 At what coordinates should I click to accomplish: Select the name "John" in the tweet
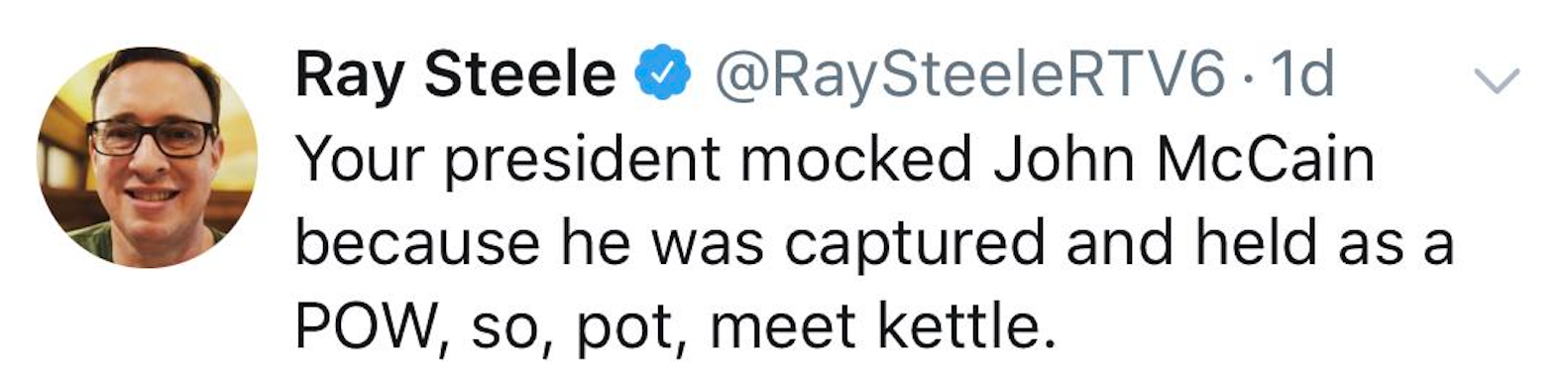pos(1064,160)
